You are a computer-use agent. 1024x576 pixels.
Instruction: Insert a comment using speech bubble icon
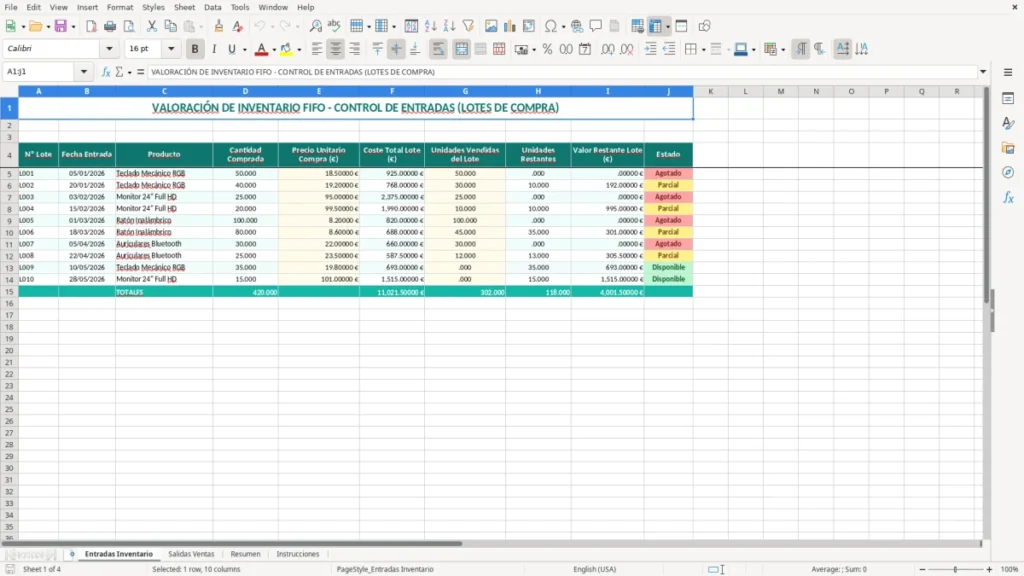click(x=596, y=26)
